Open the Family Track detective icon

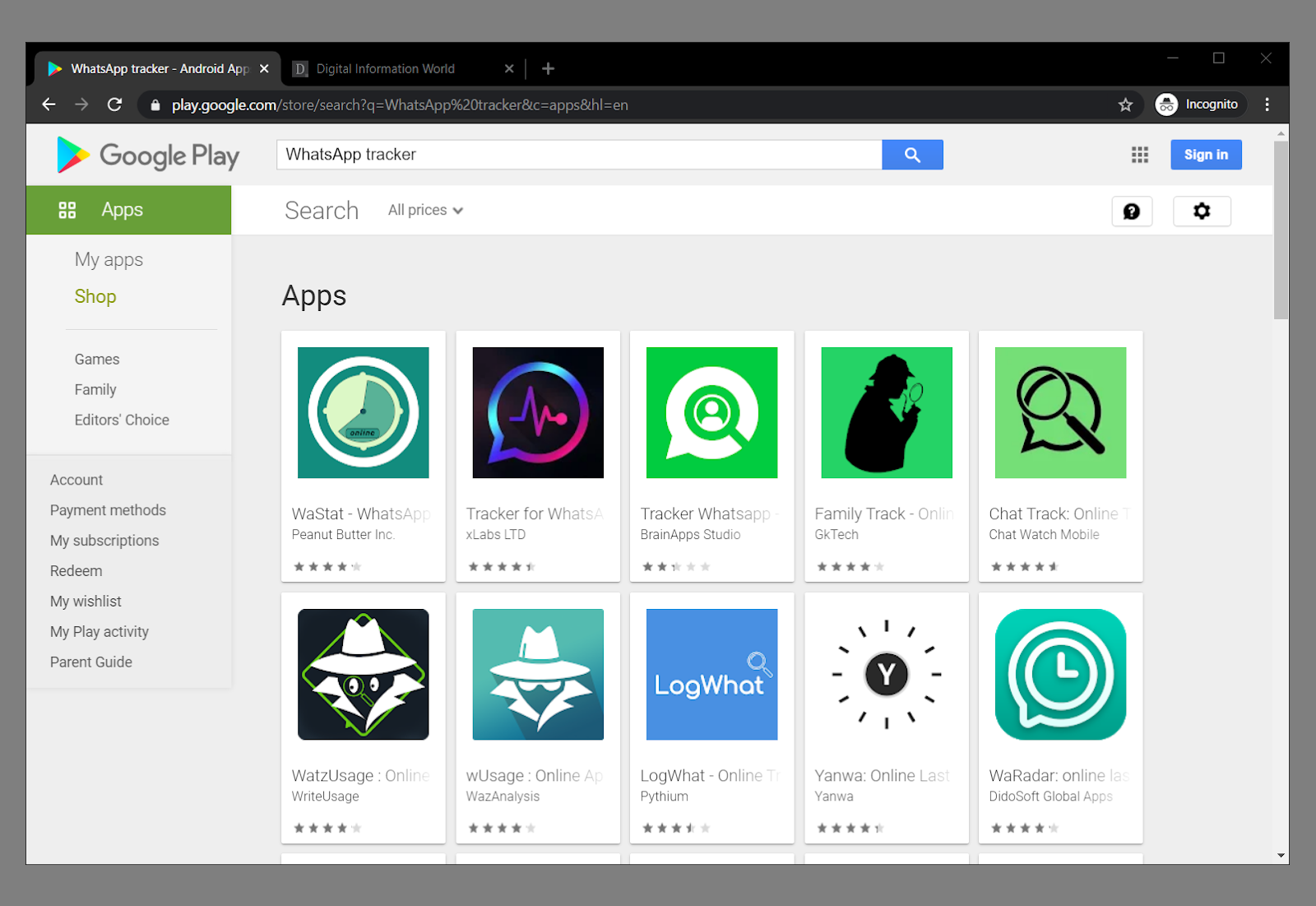[887, 412]
